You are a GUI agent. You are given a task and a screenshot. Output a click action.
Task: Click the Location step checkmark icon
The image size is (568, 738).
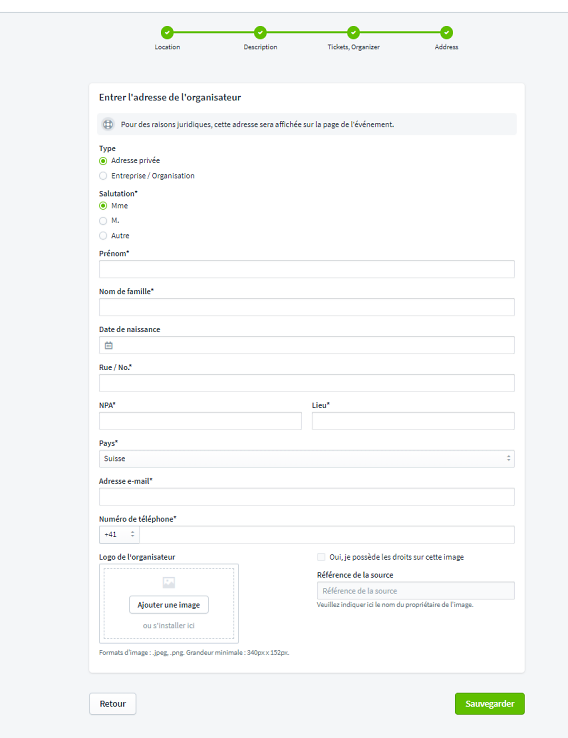[x=167, y=32]
